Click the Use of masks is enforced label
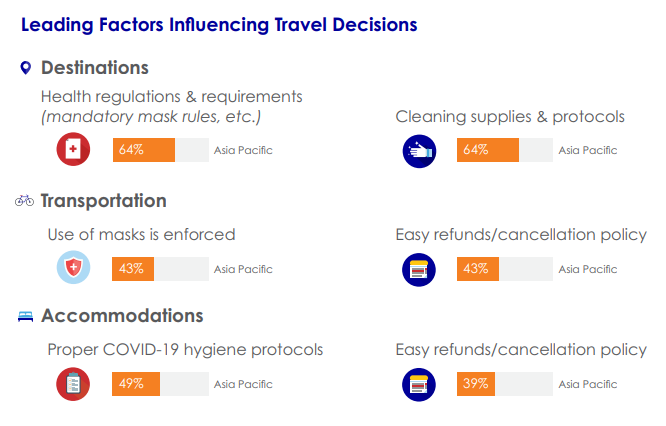The image size is (666, 426). (141, 234)
